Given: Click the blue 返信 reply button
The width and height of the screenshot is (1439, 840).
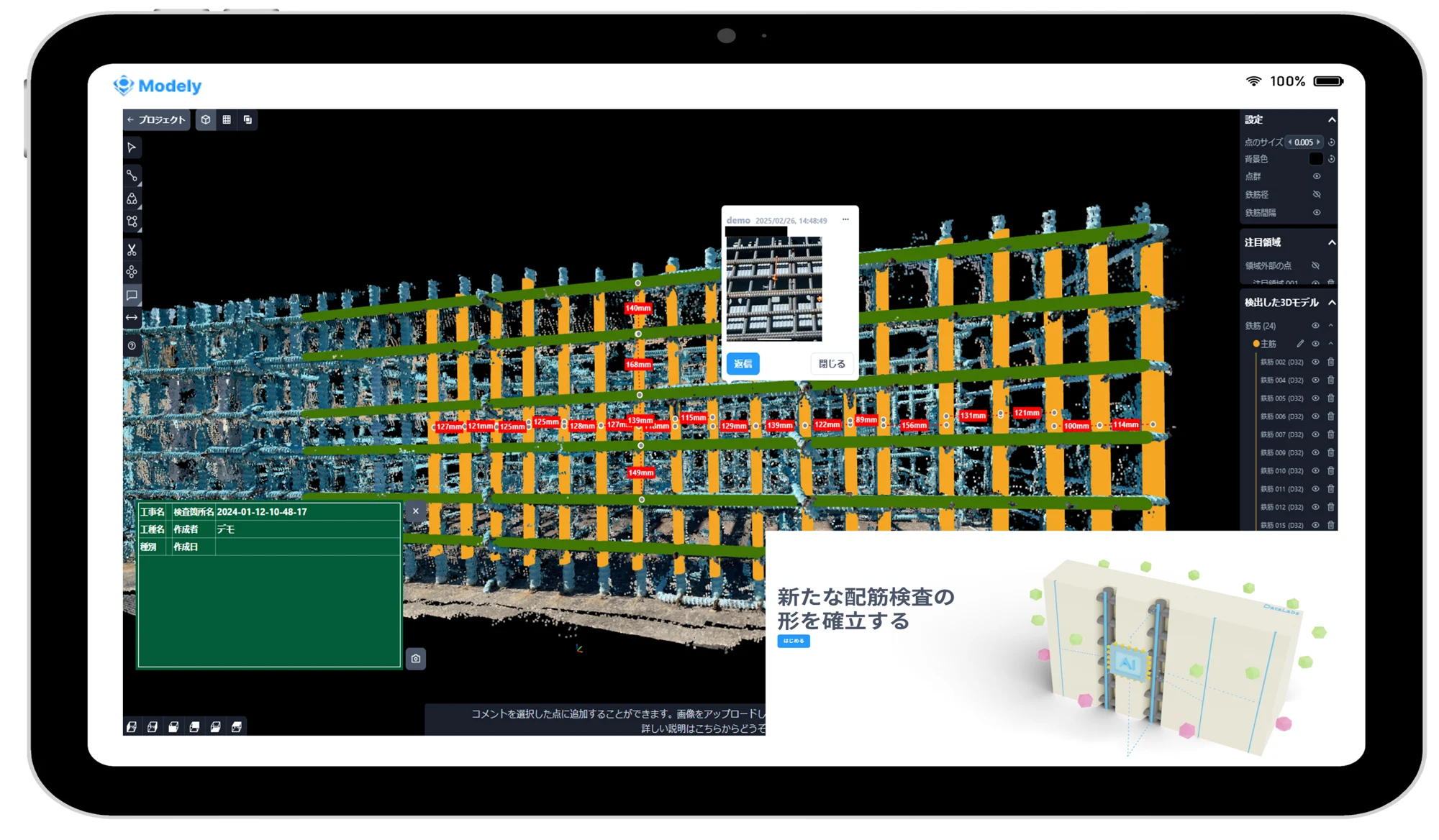Looking at the screenshot, I should click(x=743, y=364).
